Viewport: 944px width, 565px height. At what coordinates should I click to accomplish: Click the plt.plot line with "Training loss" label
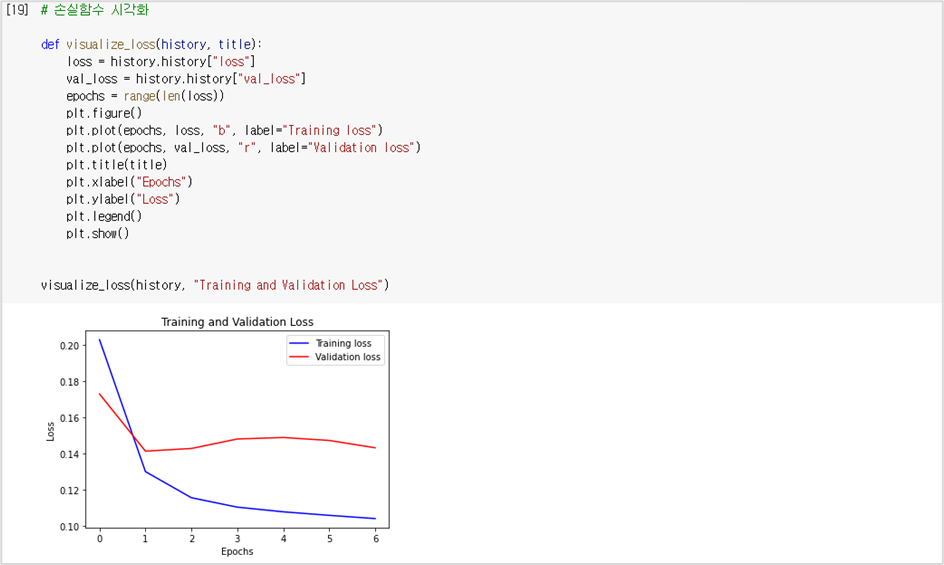(225, 131)
